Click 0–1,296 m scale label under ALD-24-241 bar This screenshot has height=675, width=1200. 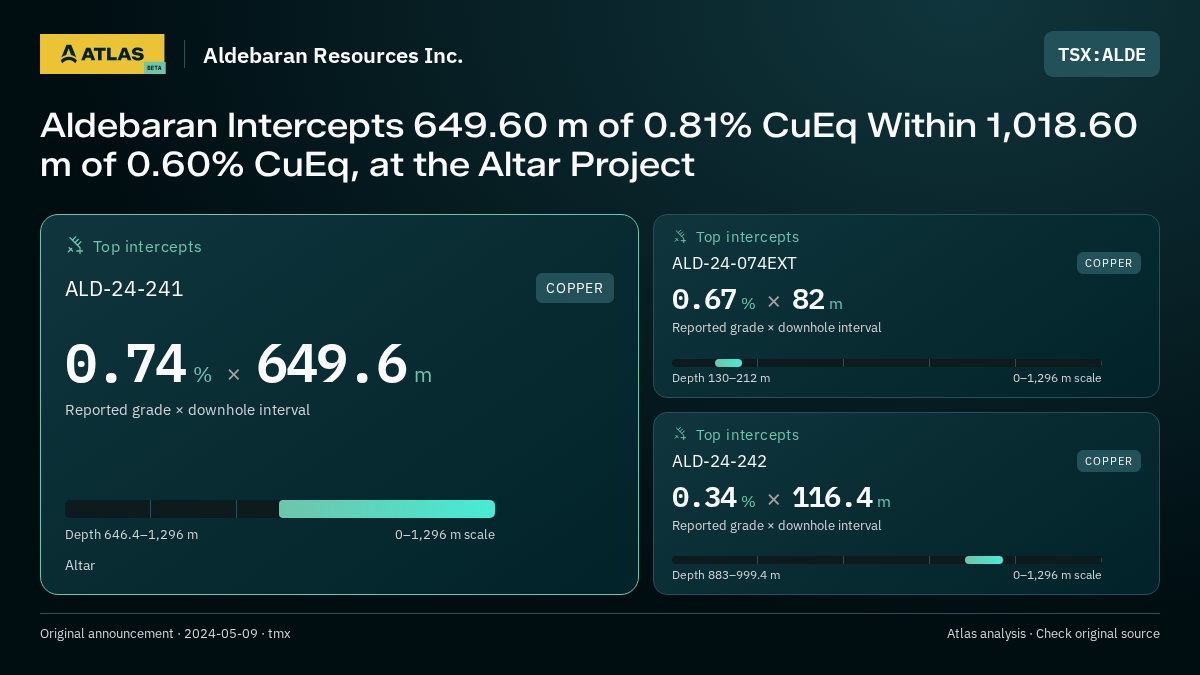tap(445, 534)
